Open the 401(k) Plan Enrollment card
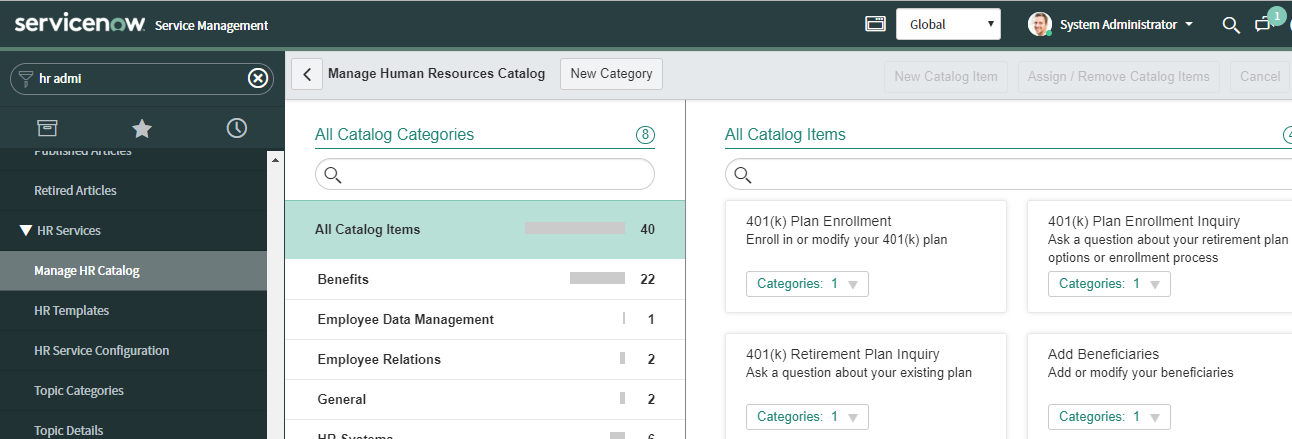1292x439 pixels. click(x=866, y=256)
